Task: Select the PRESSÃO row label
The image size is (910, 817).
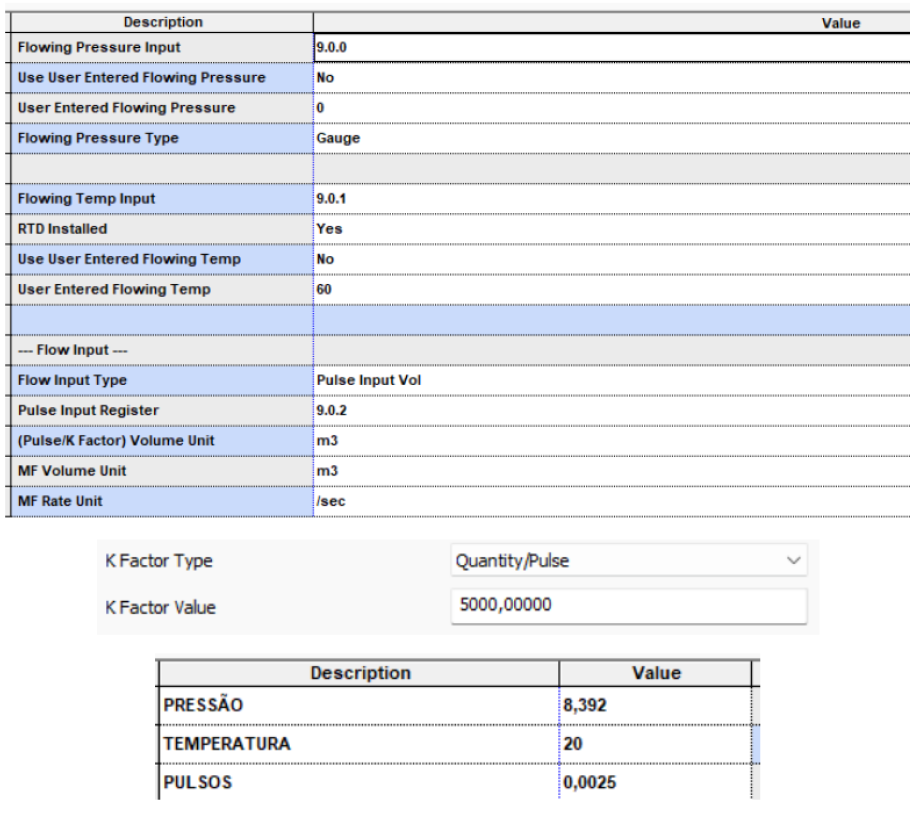Action: 203,705
